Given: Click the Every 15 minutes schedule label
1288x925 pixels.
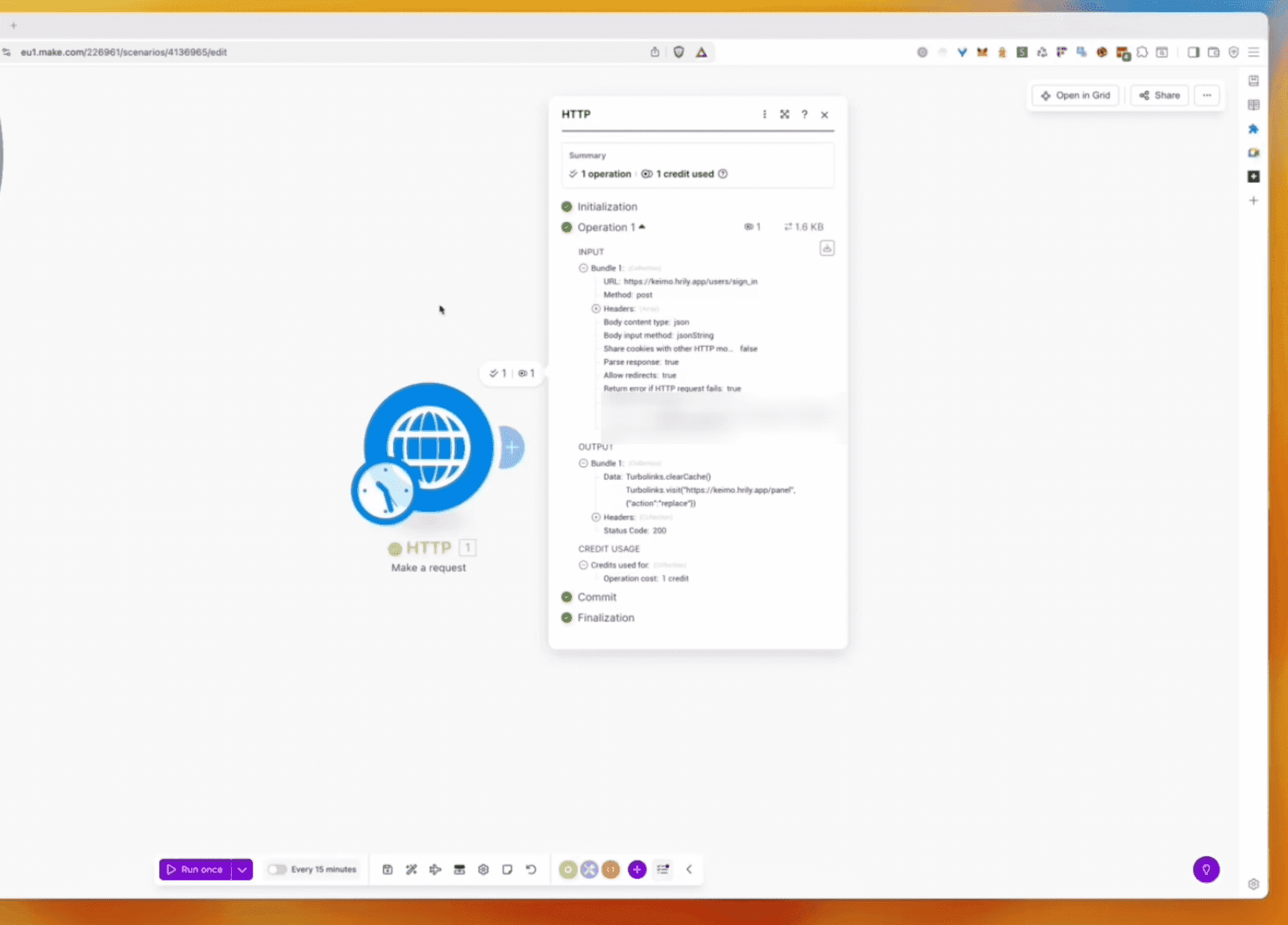Looking at the screenshot, I should tap(323, 869).
